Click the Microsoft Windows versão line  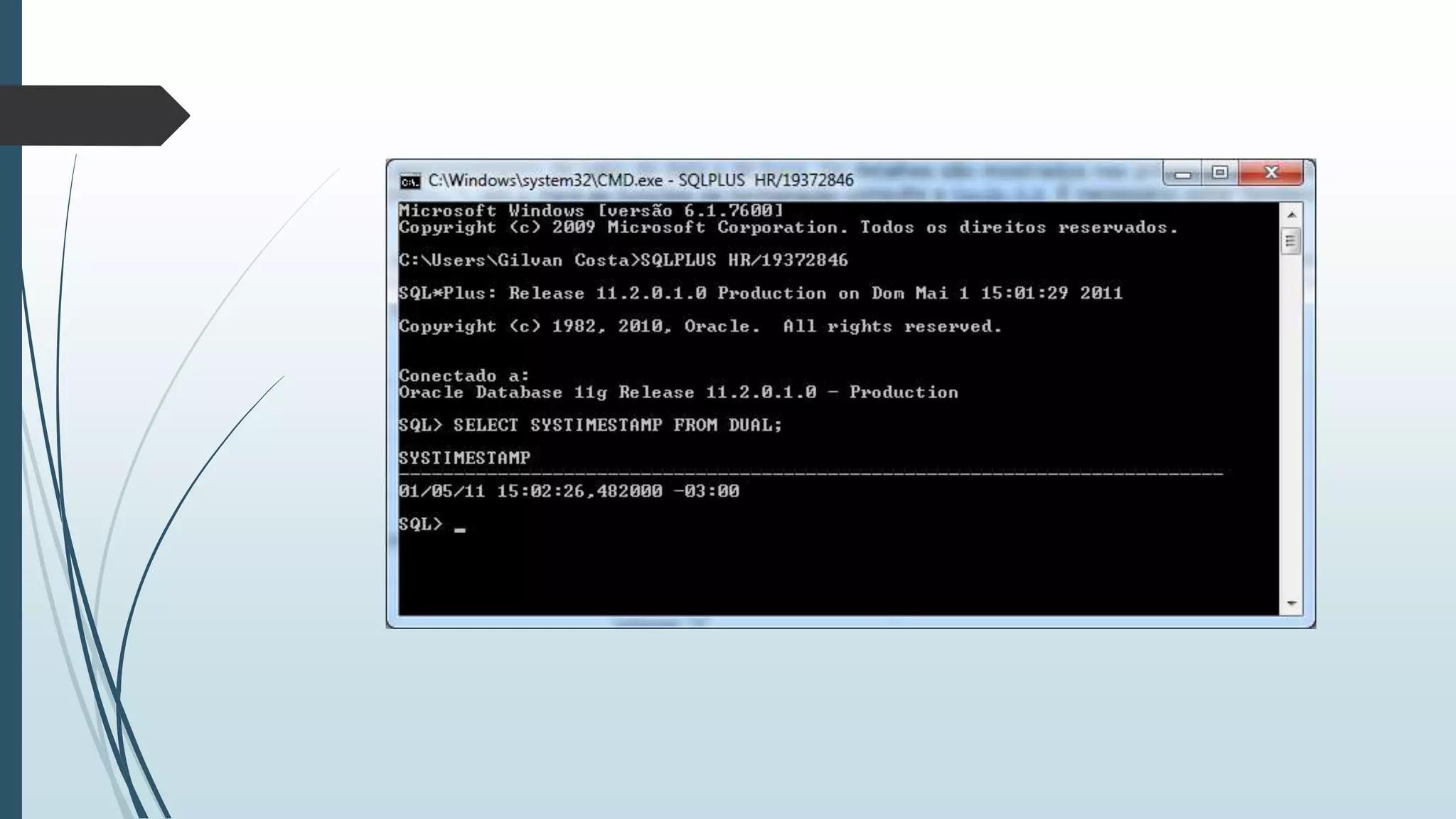(x=590, y=210)
